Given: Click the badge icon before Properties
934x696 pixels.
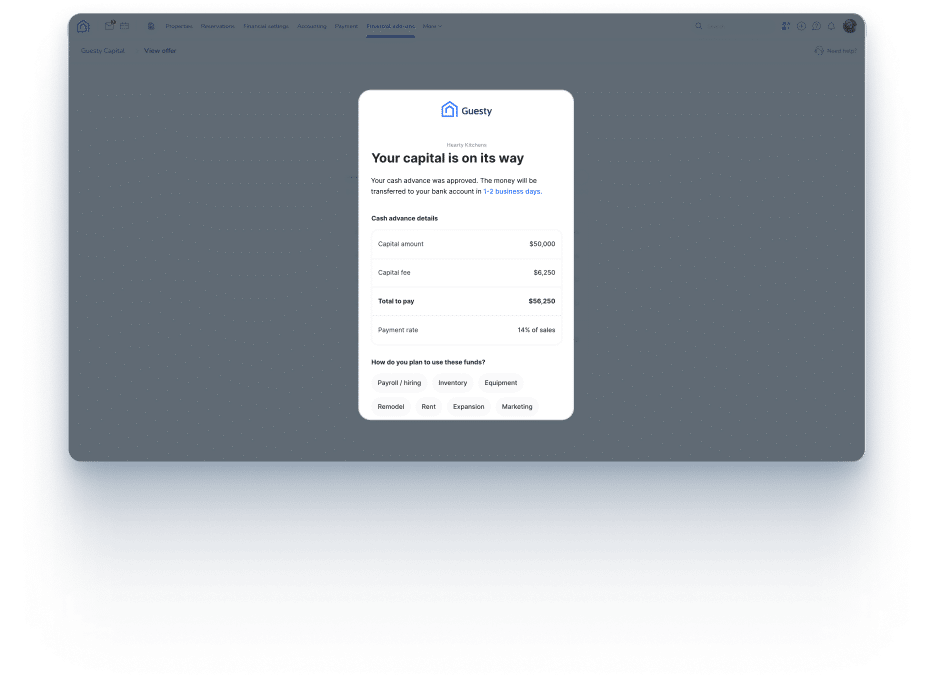Looking at the screenshot, I should click(151, 26).
